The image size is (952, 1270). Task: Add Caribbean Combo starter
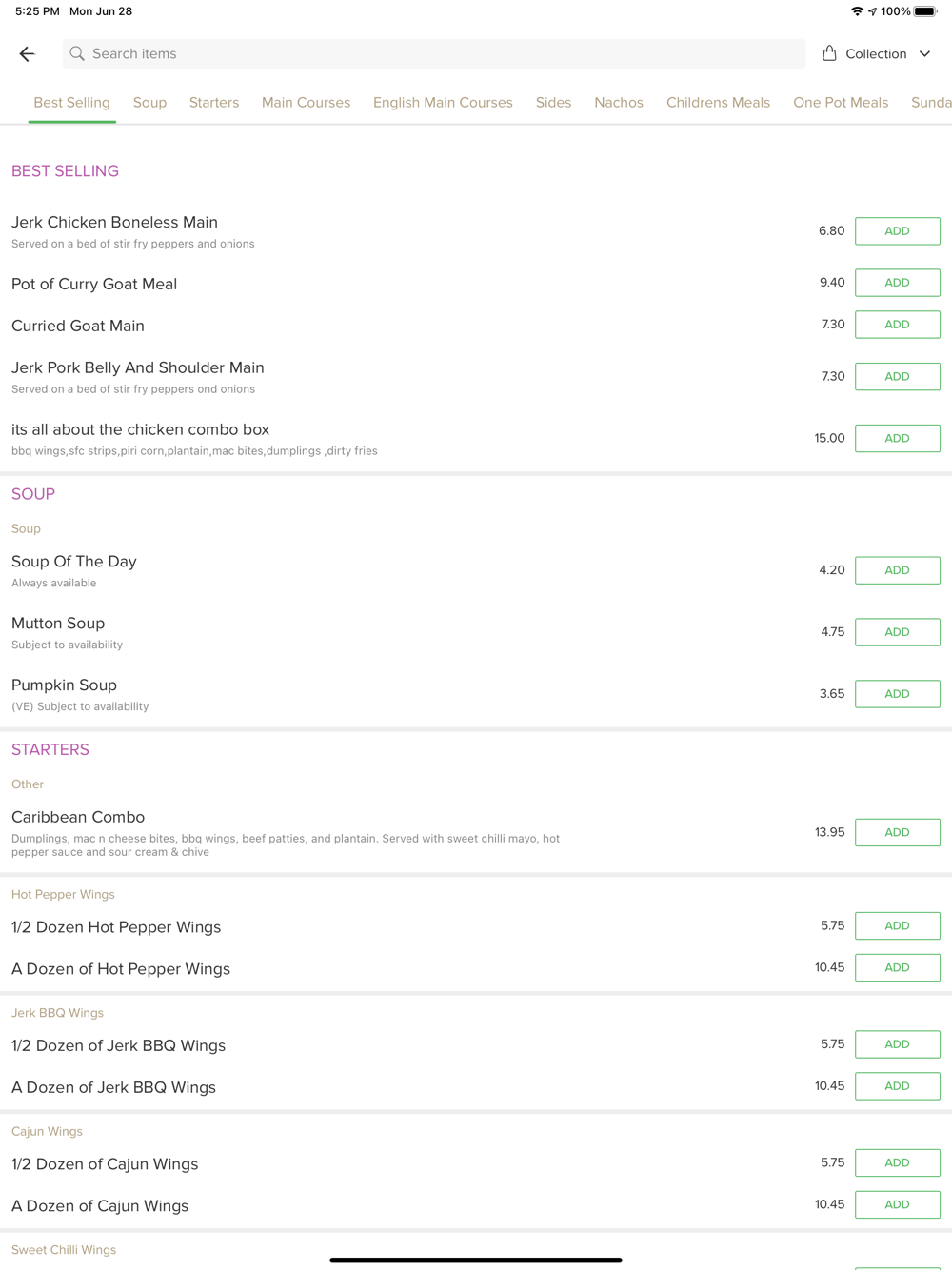click(x=897, y=832)
